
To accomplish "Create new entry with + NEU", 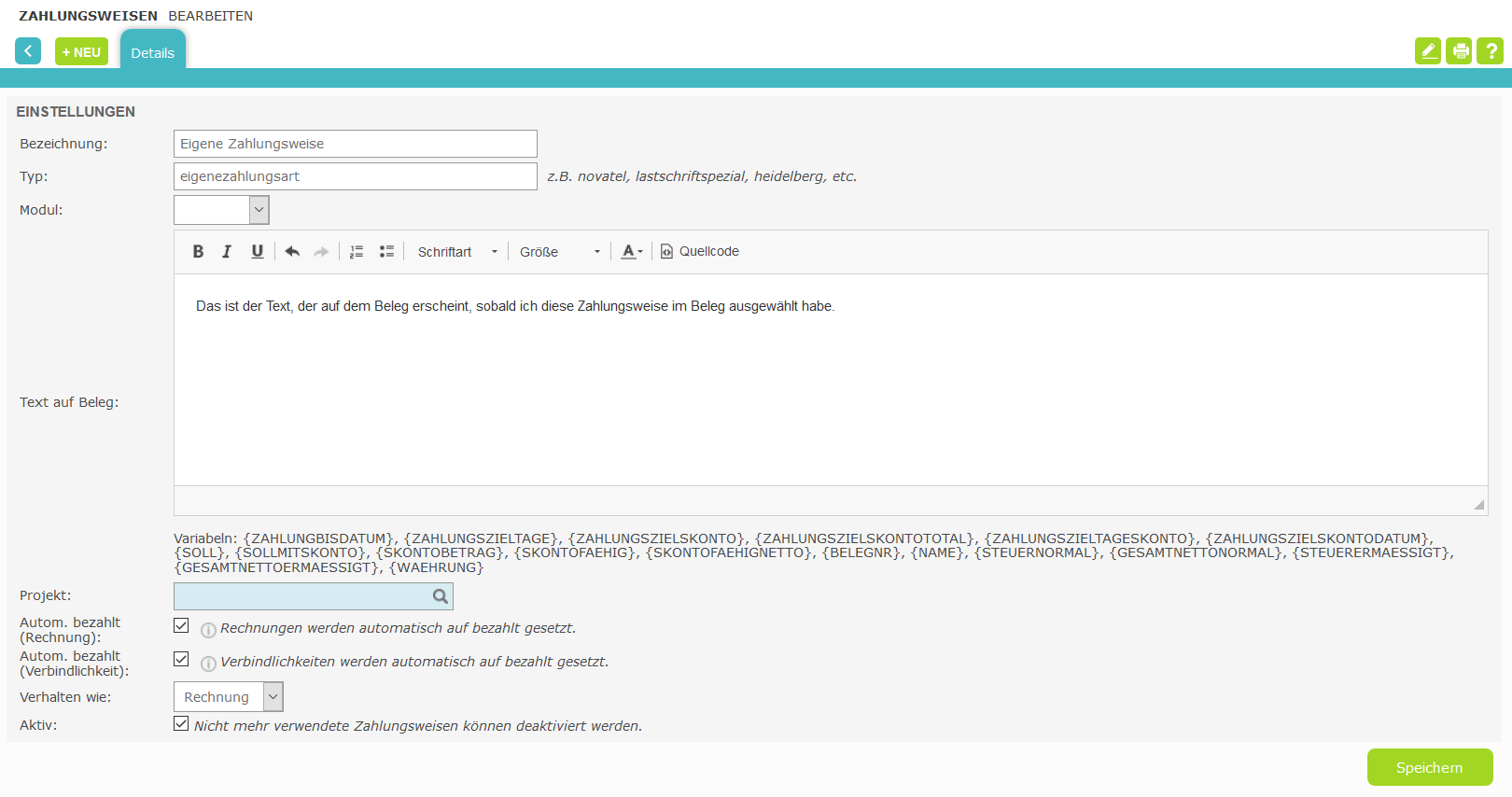I will (x=81, y=51).
